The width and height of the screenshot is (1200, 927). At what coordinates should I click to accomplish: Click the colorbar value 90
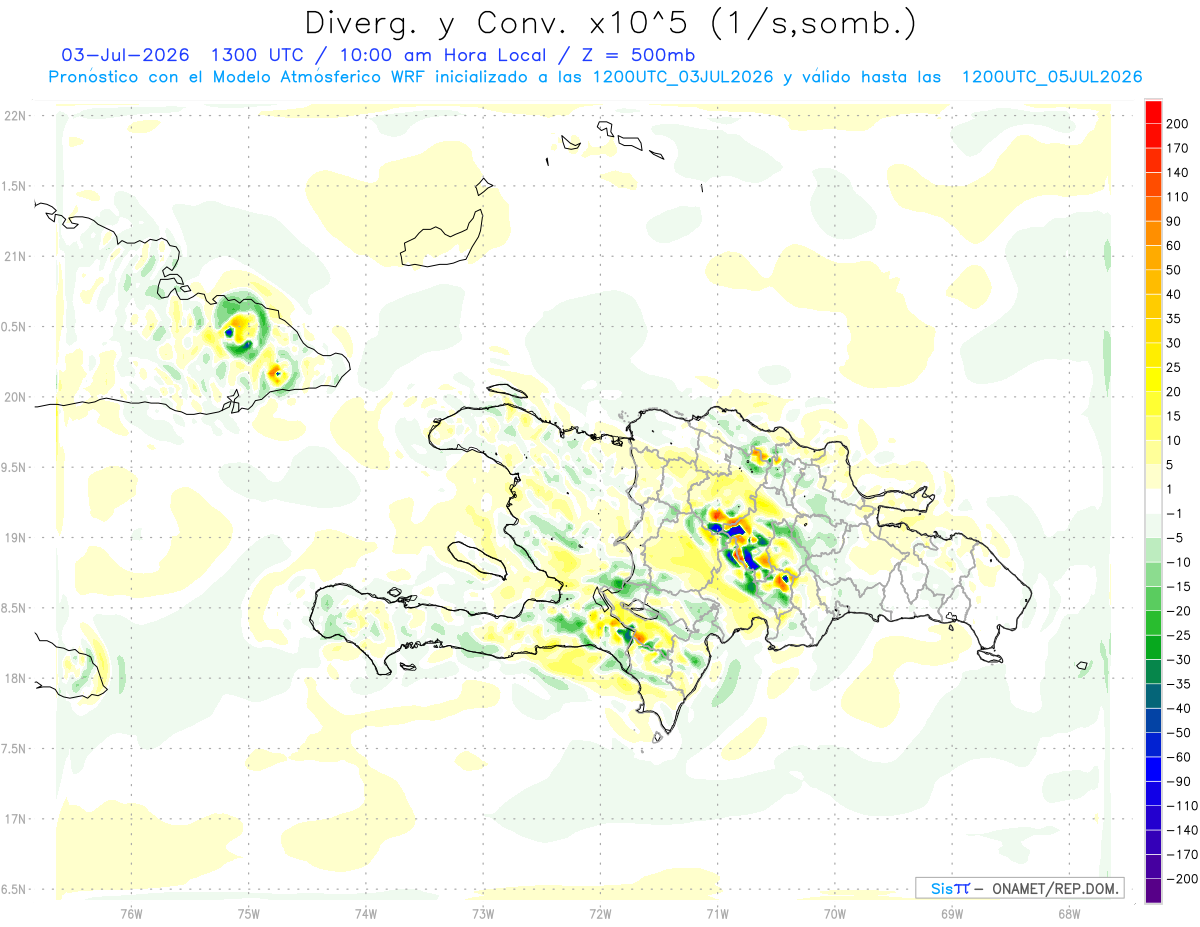click(1174, 221)
